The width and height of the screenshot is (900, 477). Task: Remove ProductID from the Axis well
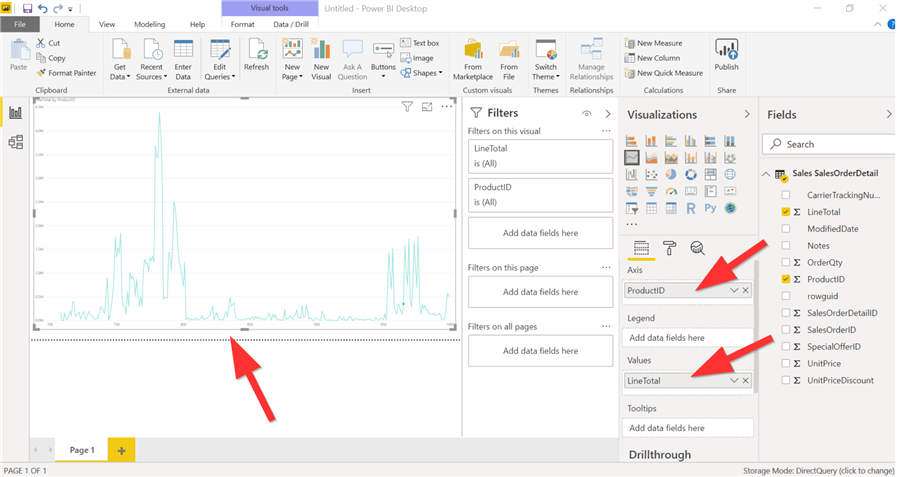pos(746,290)
